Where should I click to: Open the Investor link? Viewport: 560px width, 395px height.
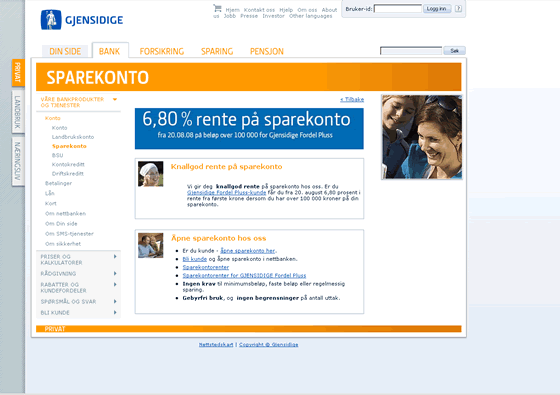coord(273,16)
